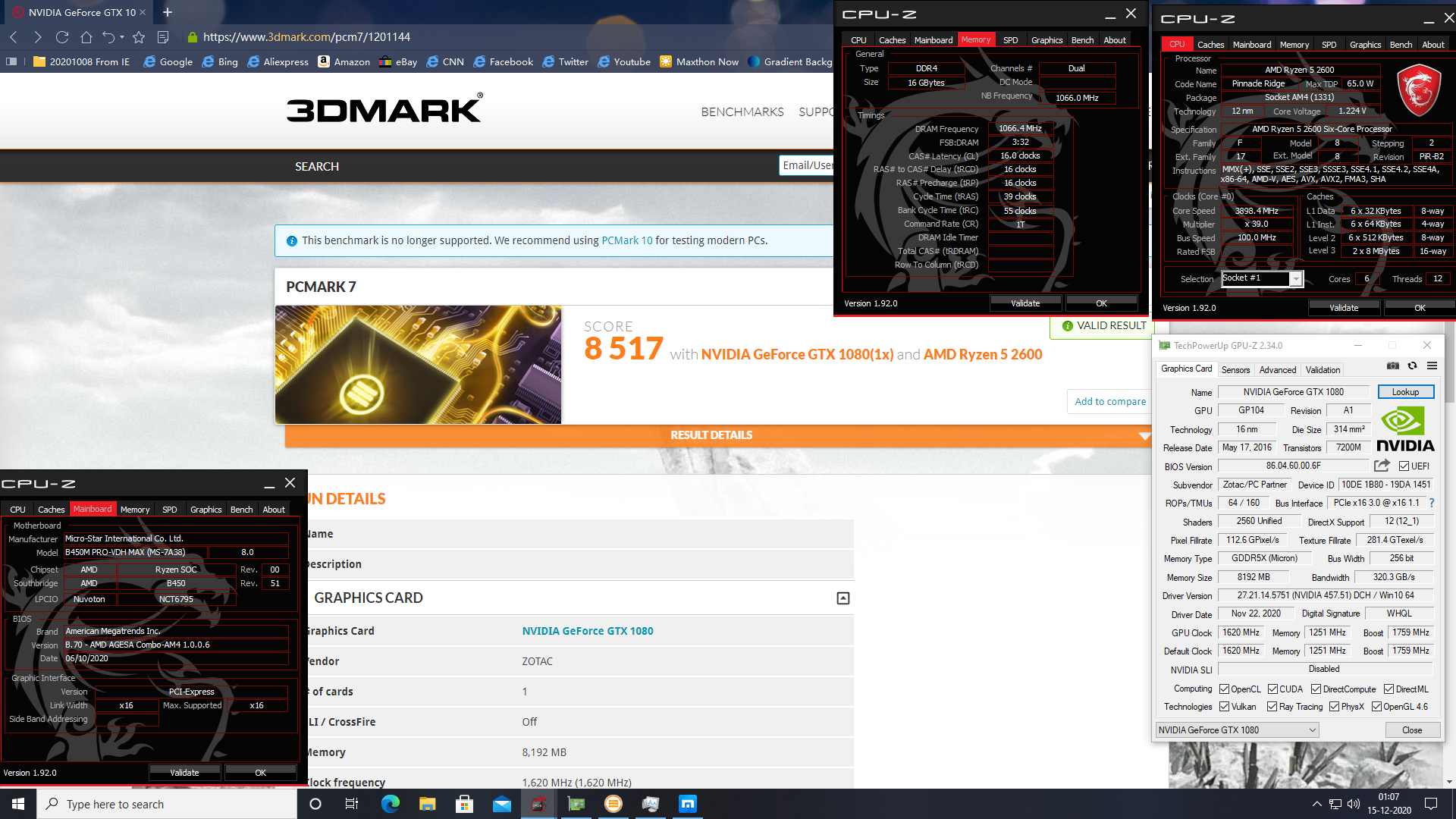Open the GPU selection dropdown in GPU-Z
The image size is (1456, 819).
coord(1237,730)
